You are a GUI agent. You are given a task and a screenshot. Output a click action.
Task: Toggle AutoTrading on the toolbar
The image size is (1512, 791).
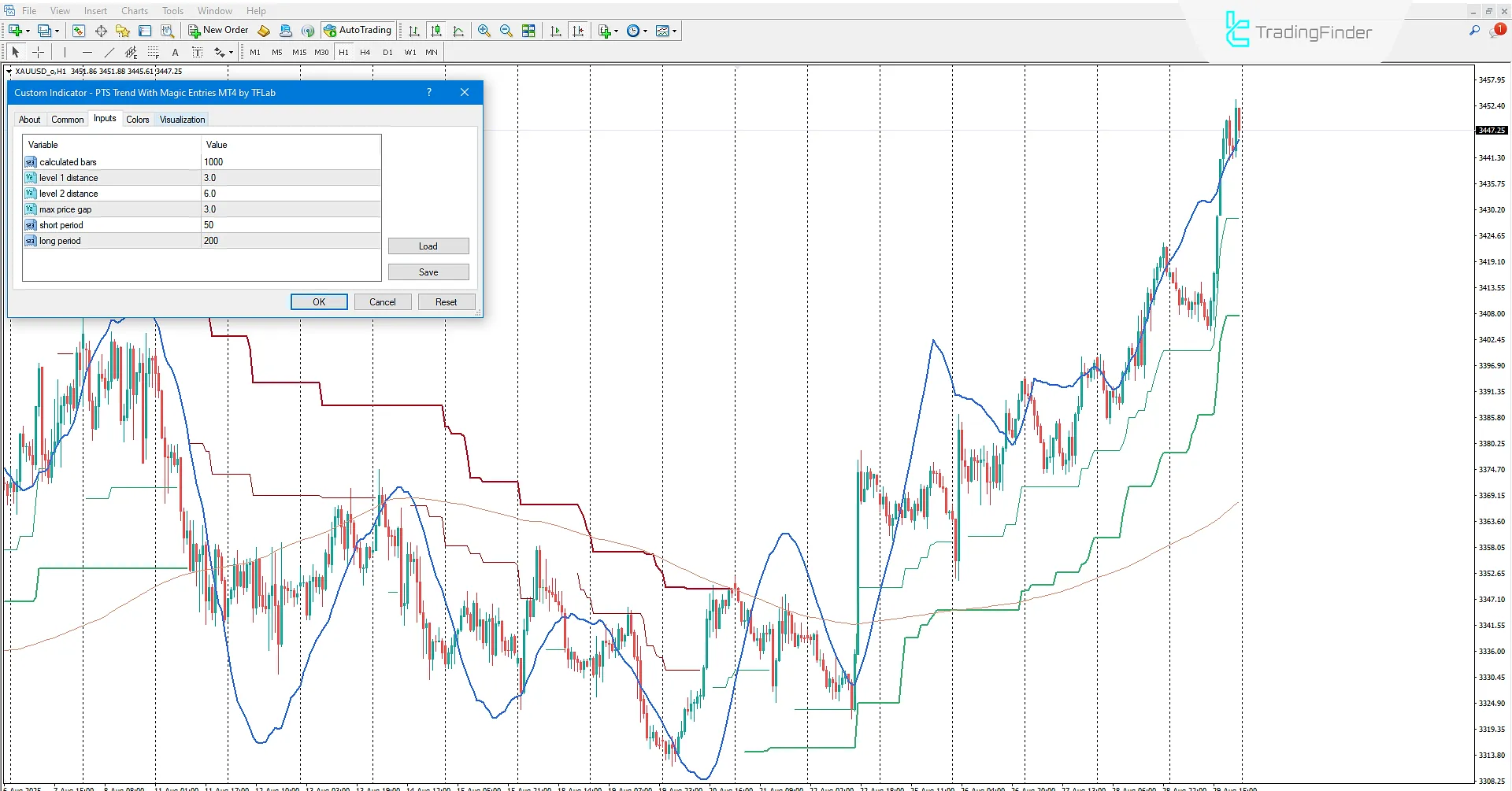pyautogui.click(x=358, y=31)
